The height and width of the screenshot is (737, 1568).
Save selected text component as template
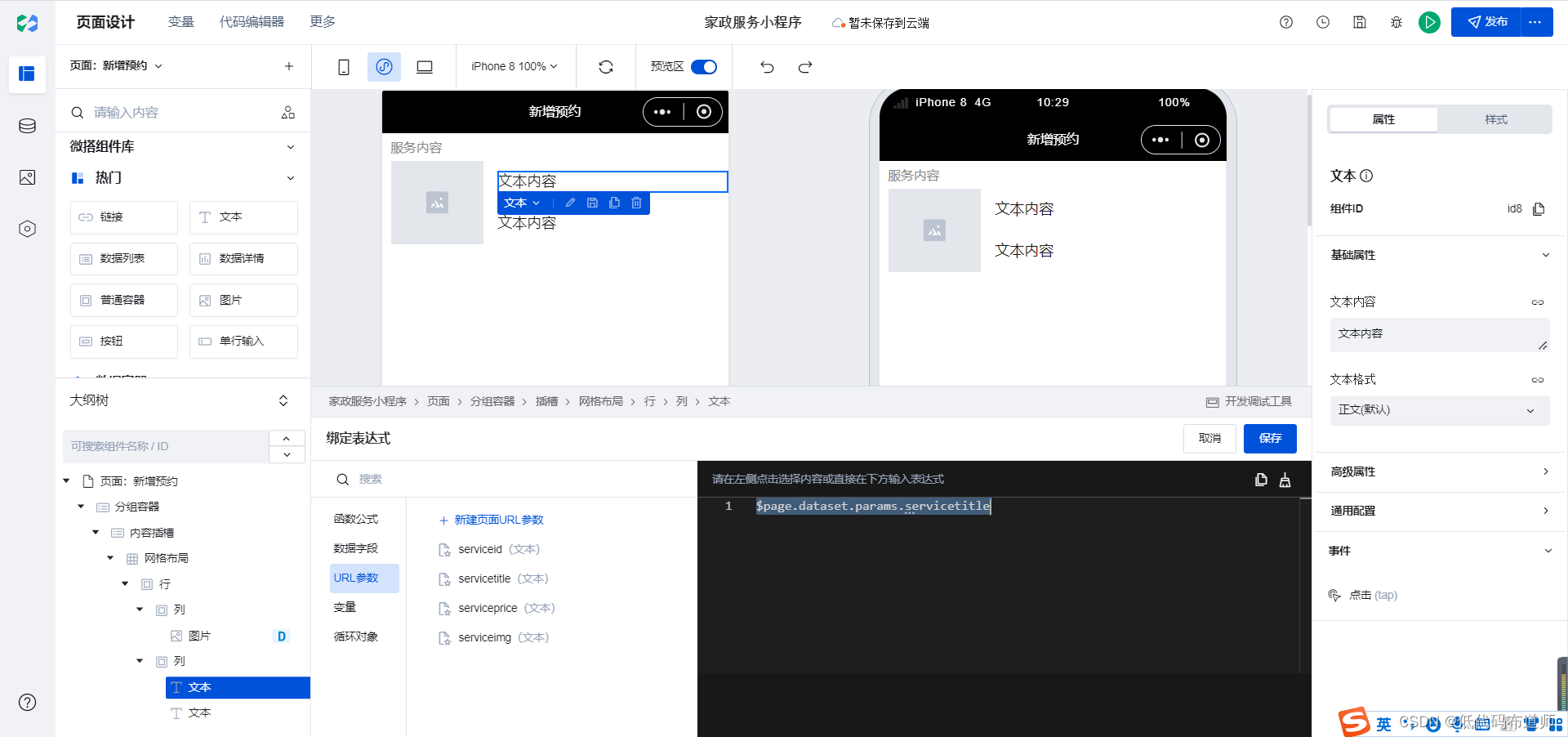[592, 203]
